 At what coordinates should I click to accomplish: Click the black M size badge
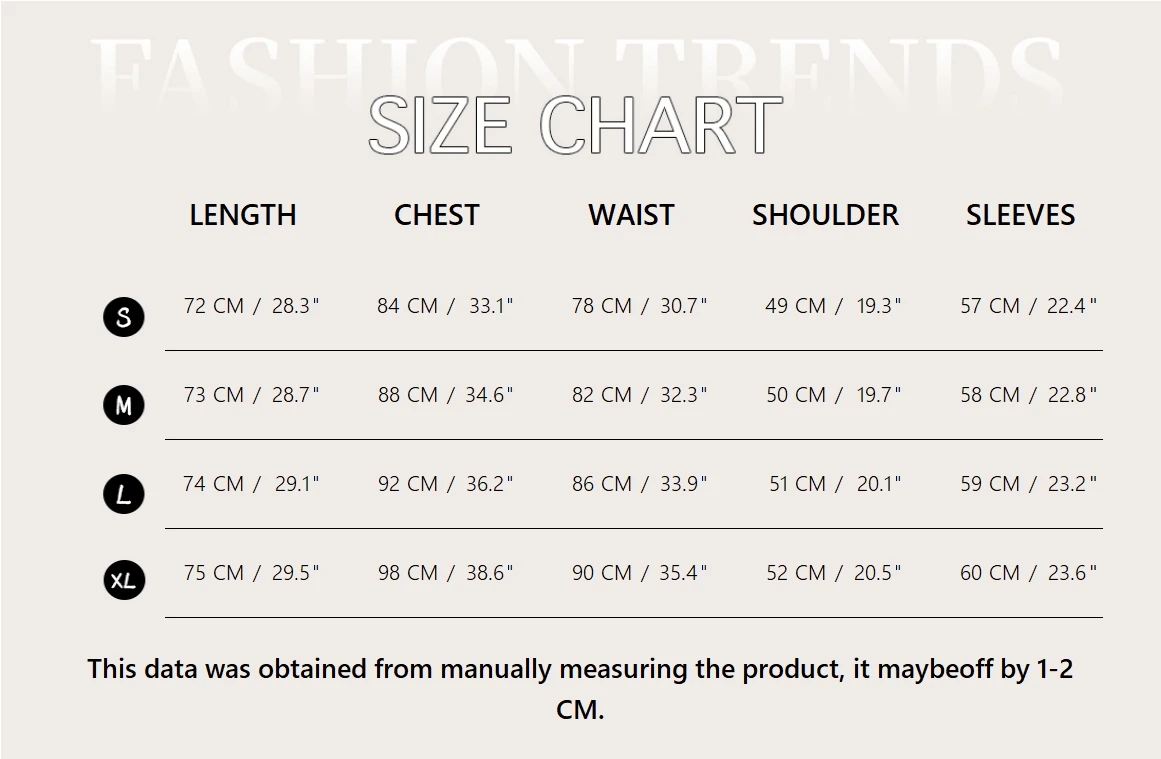[x=124, y=405]
